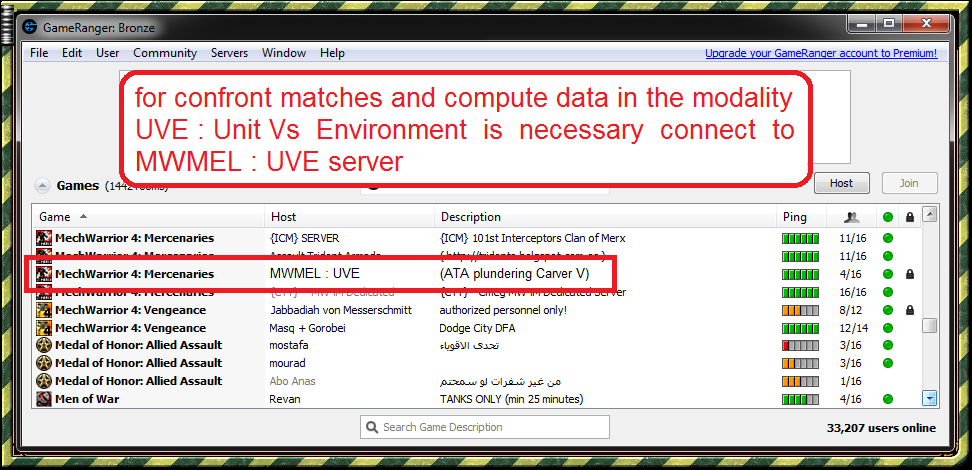Screen dimensions: 972x470
Task: Select host Masq + Gorobei
Action: tap(306, 327)
